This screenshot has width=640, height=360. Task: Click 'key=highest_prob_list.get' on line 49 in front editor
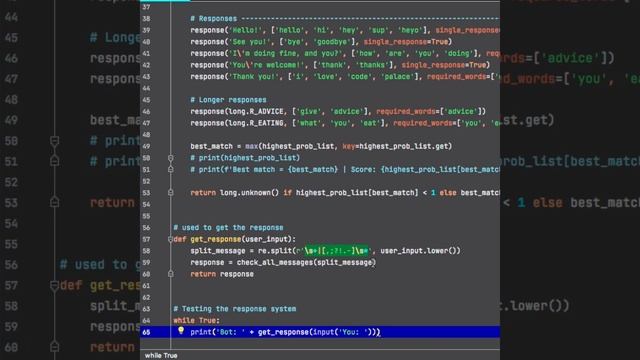coord(395,146)
